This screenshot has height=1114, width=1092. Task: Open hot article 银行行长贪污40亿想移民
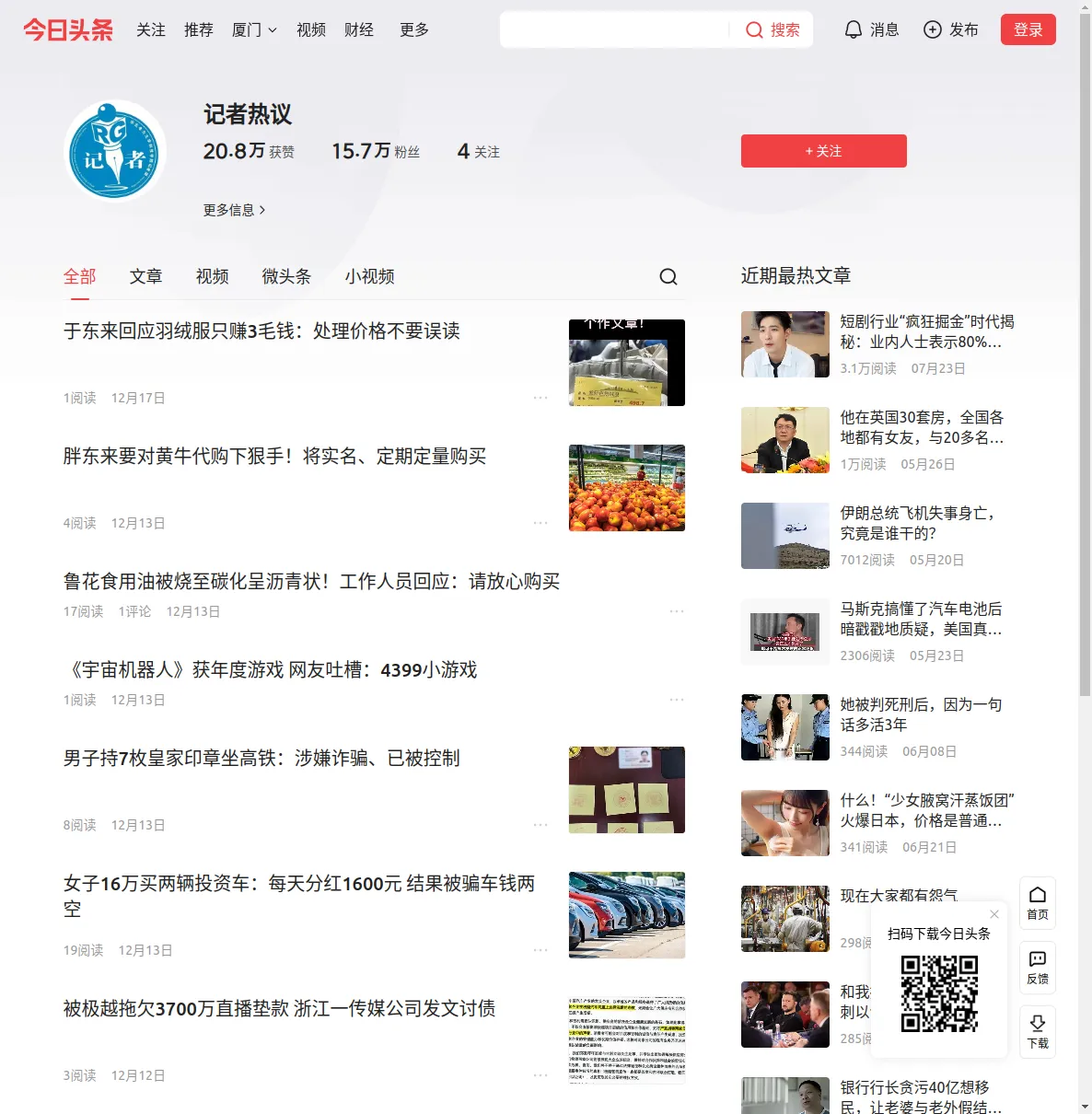[x=922, y=1097]
